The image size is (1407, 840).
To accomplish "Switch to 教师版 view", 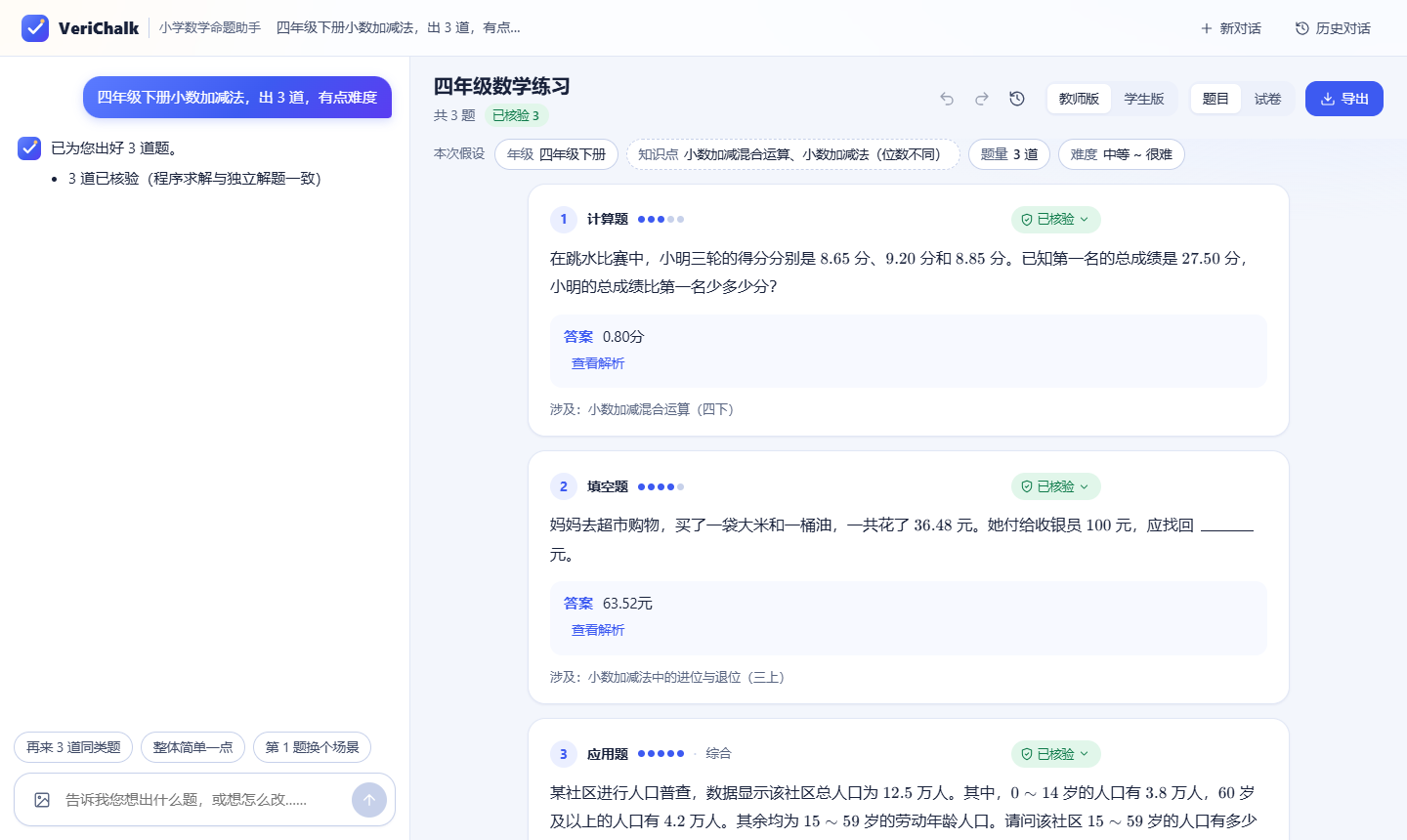I will (1080, 99).
